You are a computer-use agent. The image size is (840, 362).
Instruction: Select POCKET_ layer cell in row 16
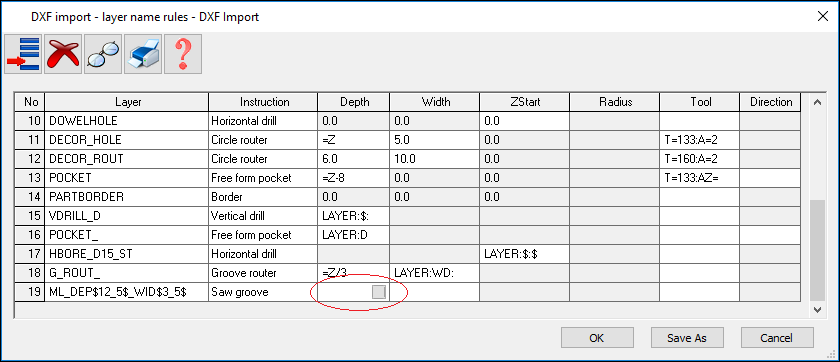(x=127, y=235)
